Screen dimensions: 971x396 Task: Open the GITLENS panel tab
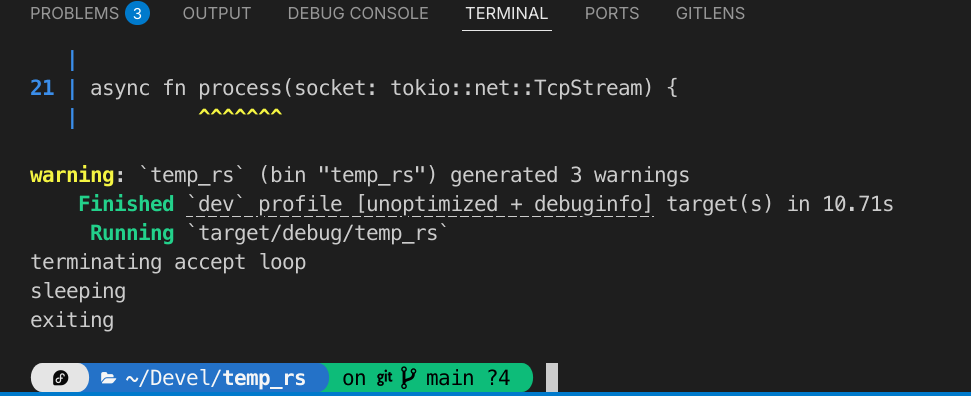710,13
